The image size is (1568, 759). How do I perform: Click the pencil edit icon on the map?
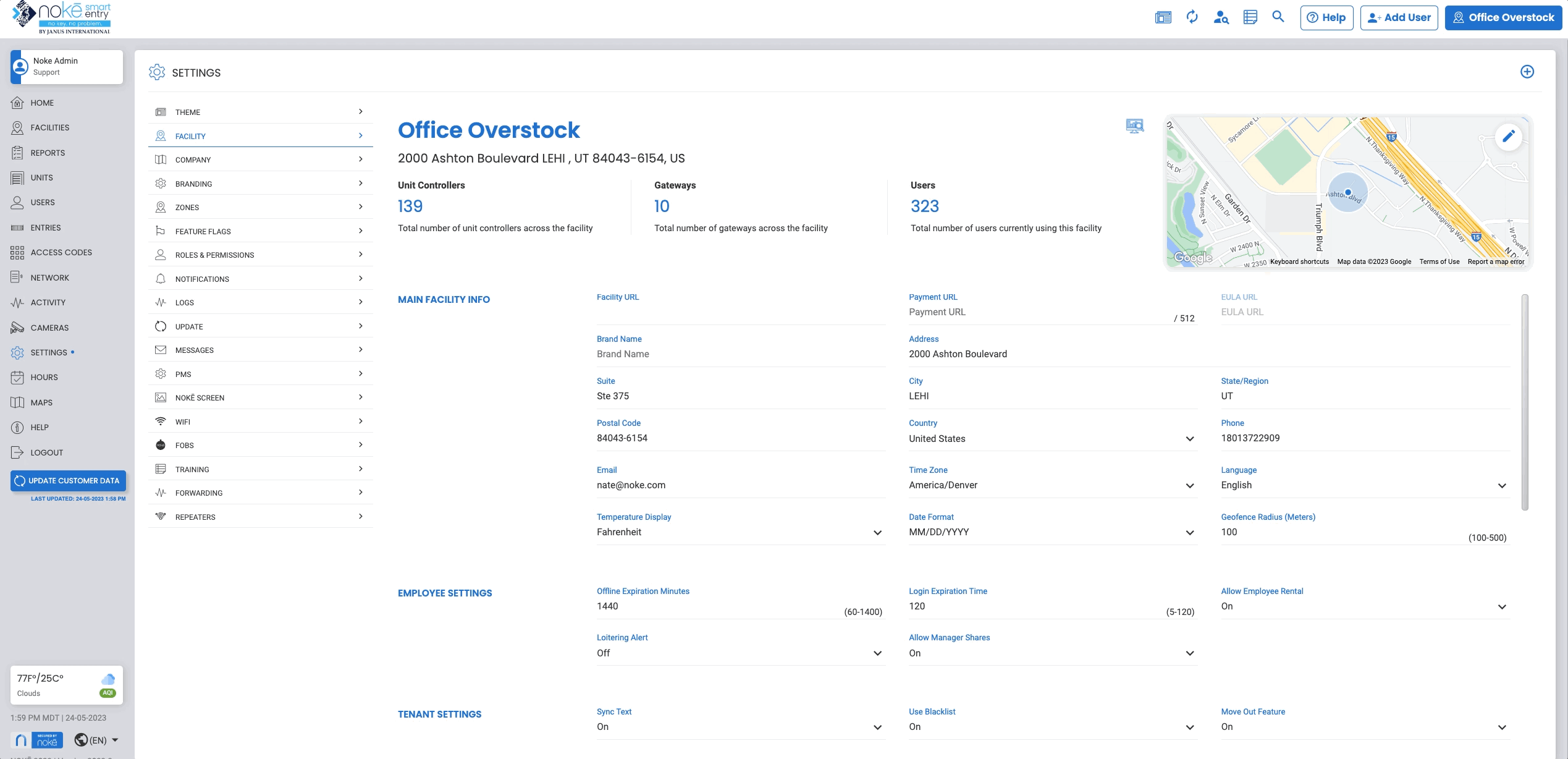pyautogui.click(x=1508, y=136)
